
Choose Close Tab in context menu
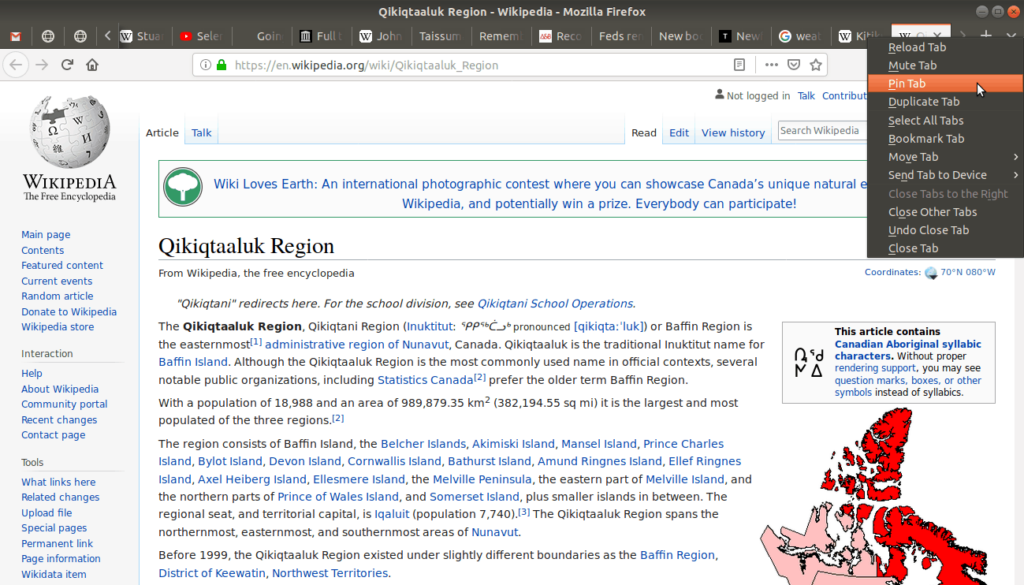944,248
